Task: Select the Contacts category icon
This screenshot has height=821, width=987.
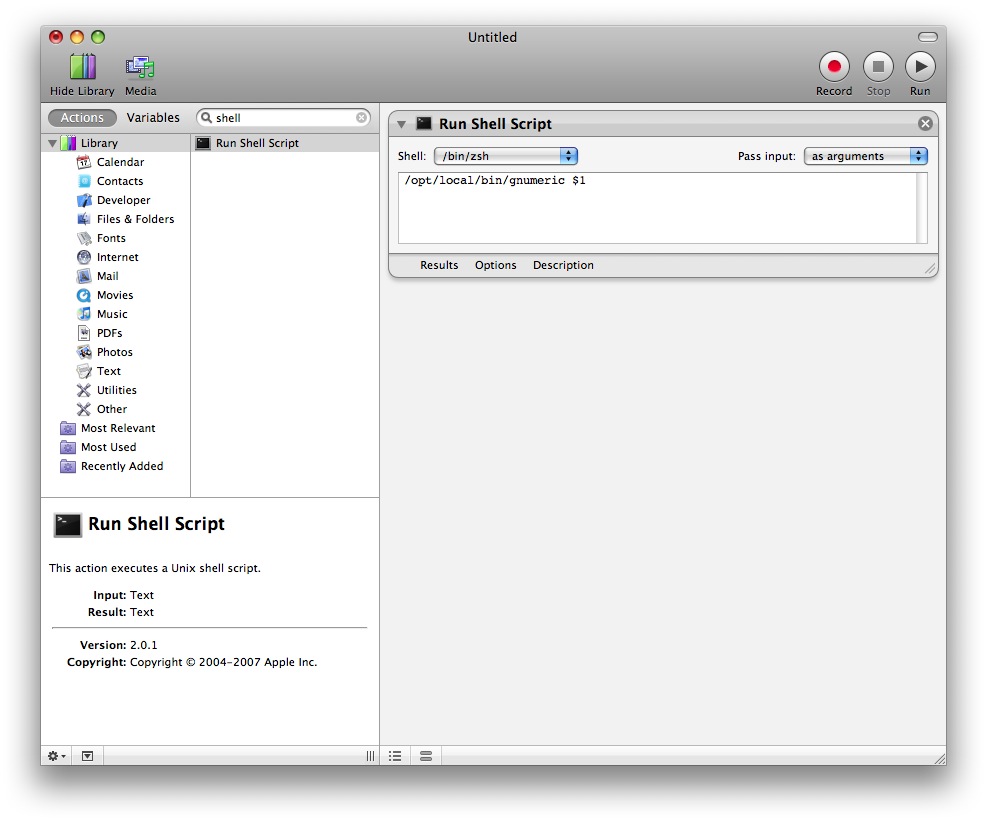Action: tap(84, 181)
